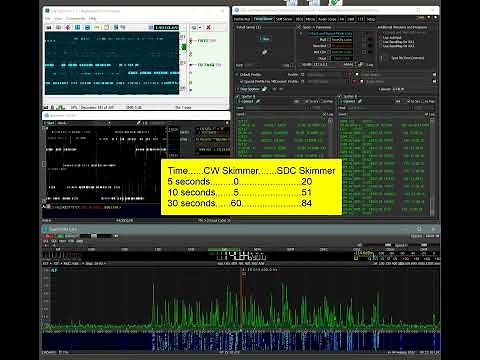Image resolution: width=480 pixels, height=360 pixels.
Task: Open the File menu in CW Skimmer window
Action: [x=48, y=19]
